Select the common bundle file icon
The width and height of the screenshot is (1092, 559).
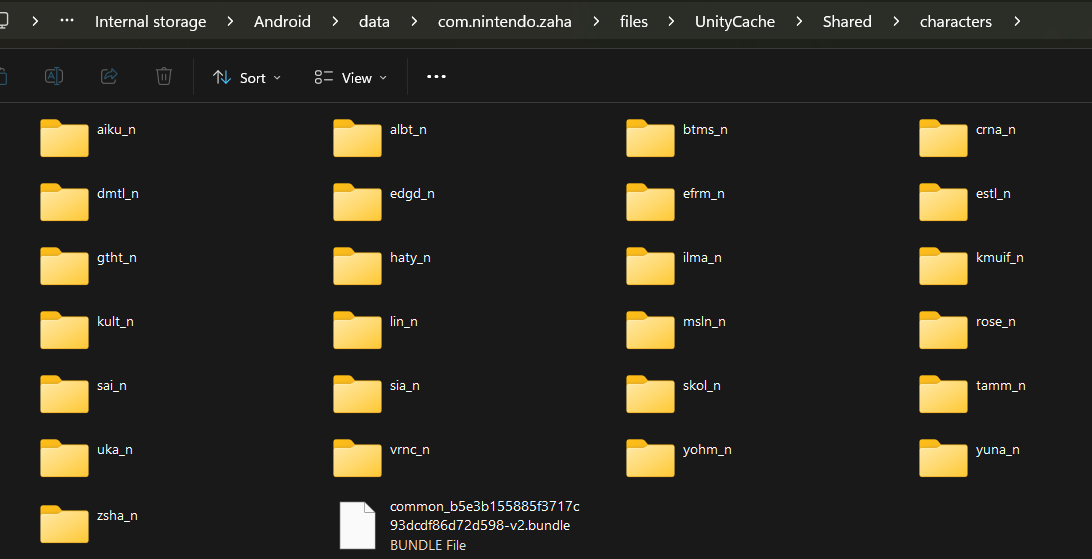[x=357, y=526]
